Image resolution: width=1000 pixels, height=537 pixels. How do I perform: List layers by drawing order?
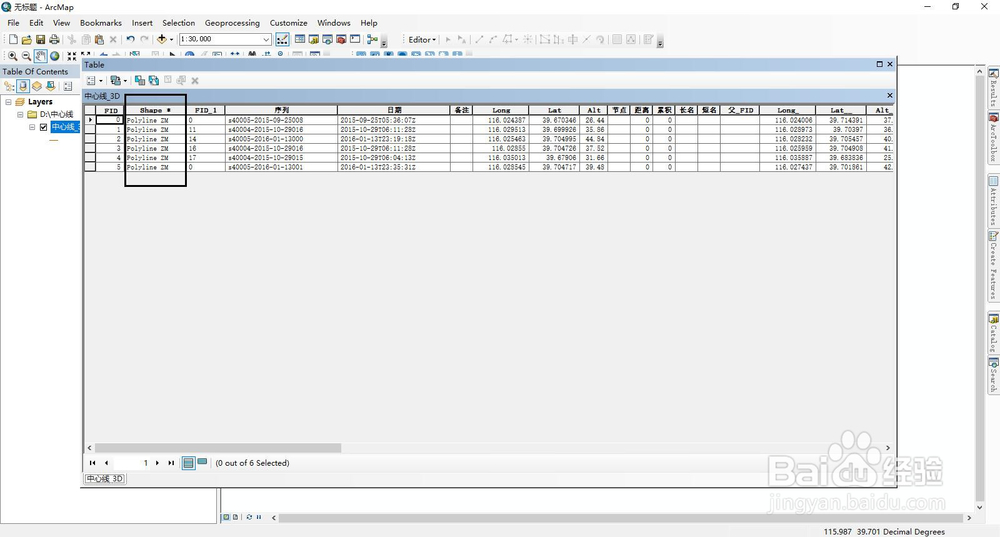click(x=9, y=86)
